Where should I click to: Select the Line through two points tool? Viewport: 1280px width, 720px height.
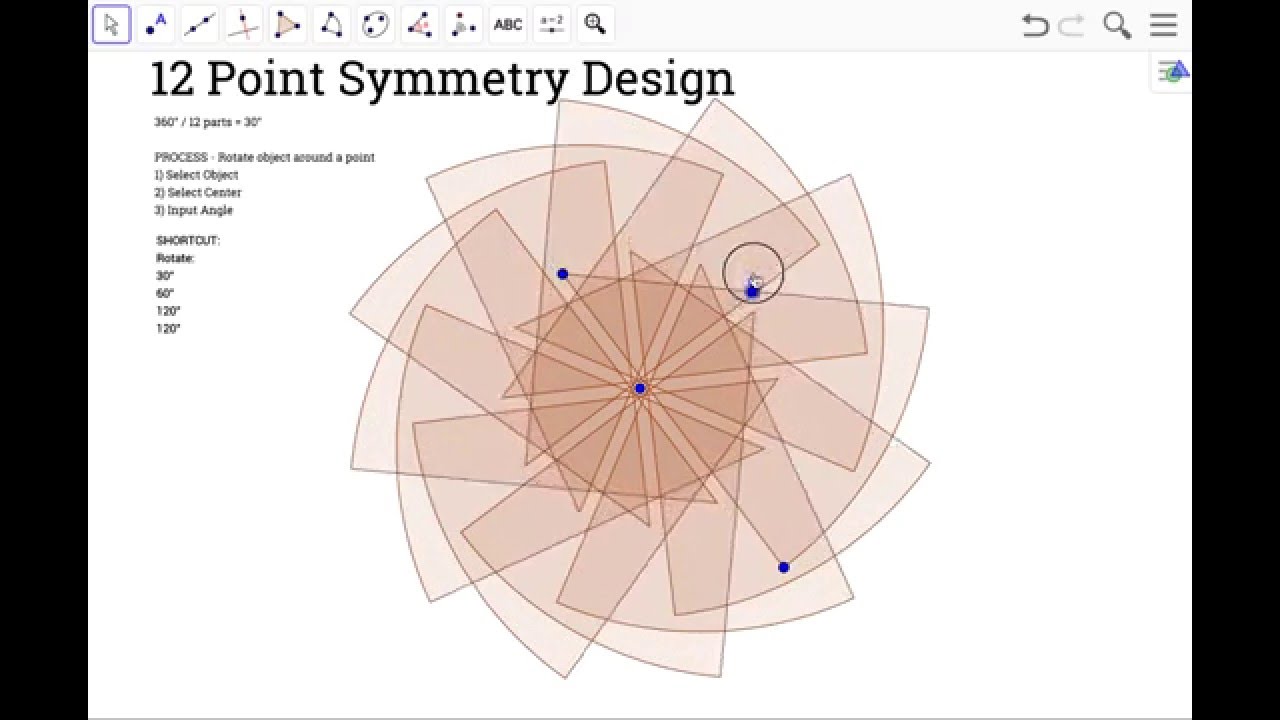coord(200,24)
